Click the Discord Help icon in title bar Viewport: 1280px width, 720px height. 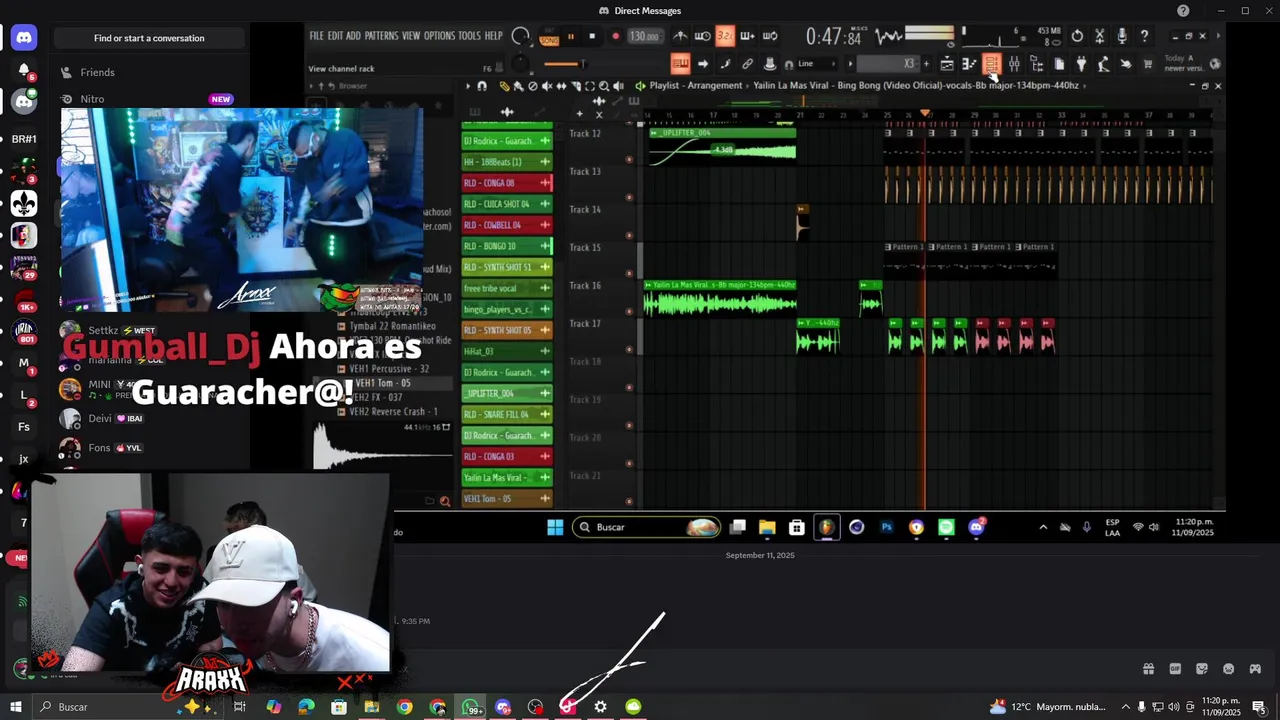point(1183,11)
